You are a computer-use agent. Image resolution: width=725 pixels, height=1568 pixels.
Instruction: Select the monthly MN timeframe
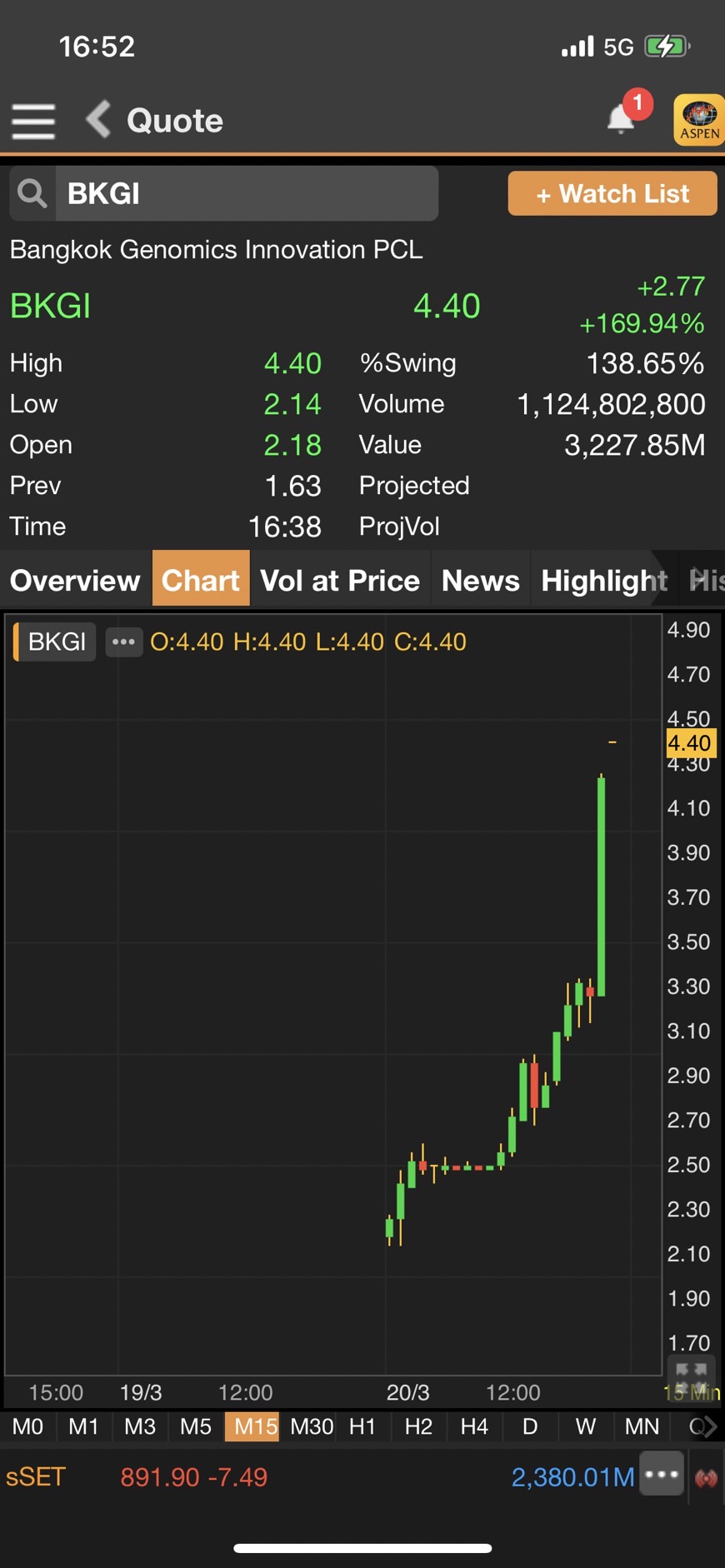point(642,1426)
